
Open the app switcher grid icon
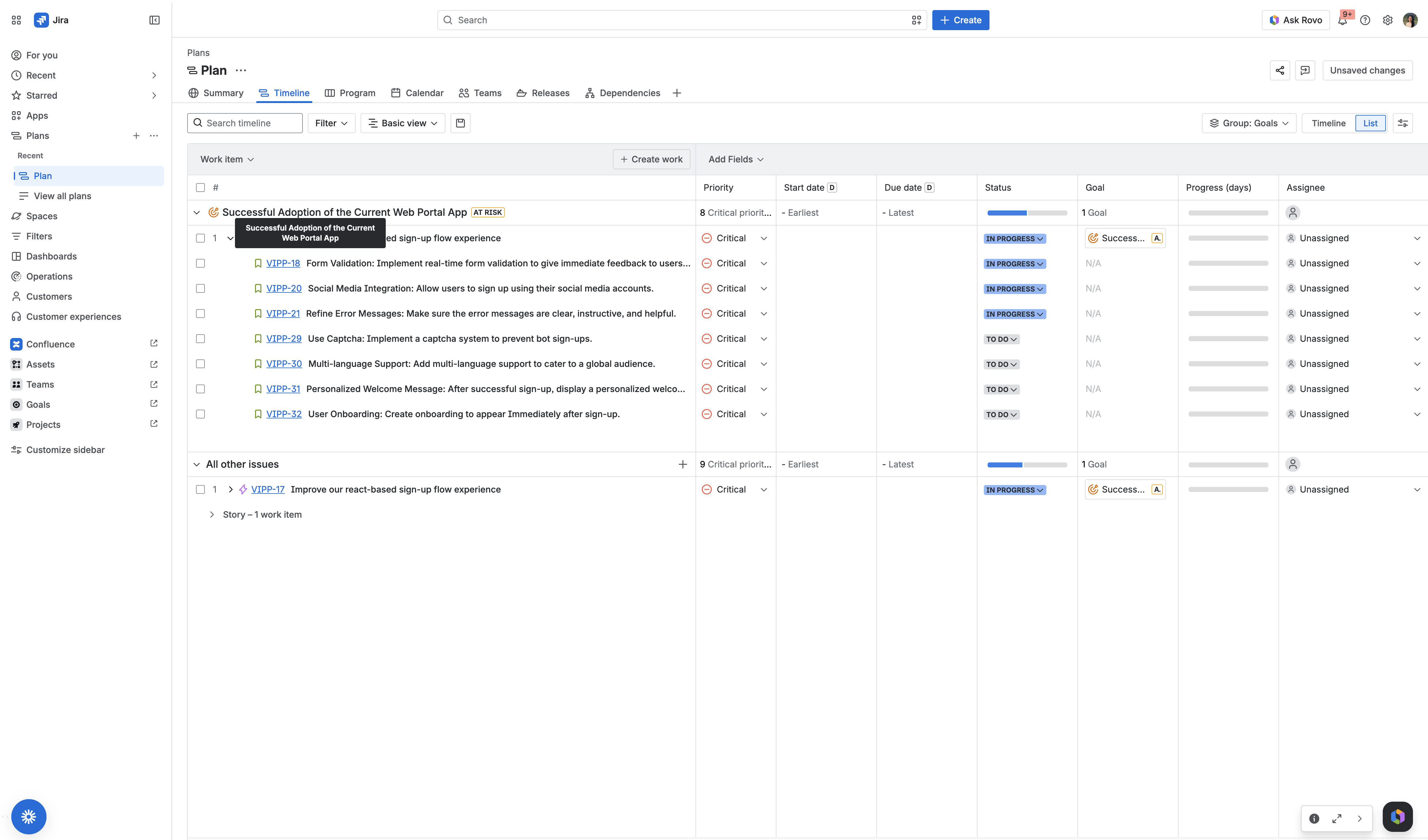coord(16,20)
